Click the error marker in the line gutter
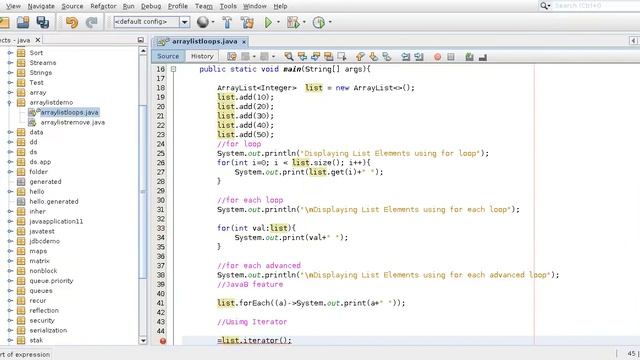640x360 pixels. click(x=163, y=341)
